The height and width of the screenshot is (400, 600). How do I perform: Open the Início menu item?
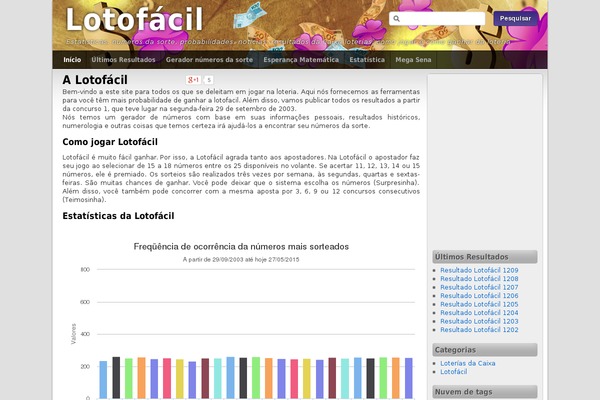click(72, 60)
